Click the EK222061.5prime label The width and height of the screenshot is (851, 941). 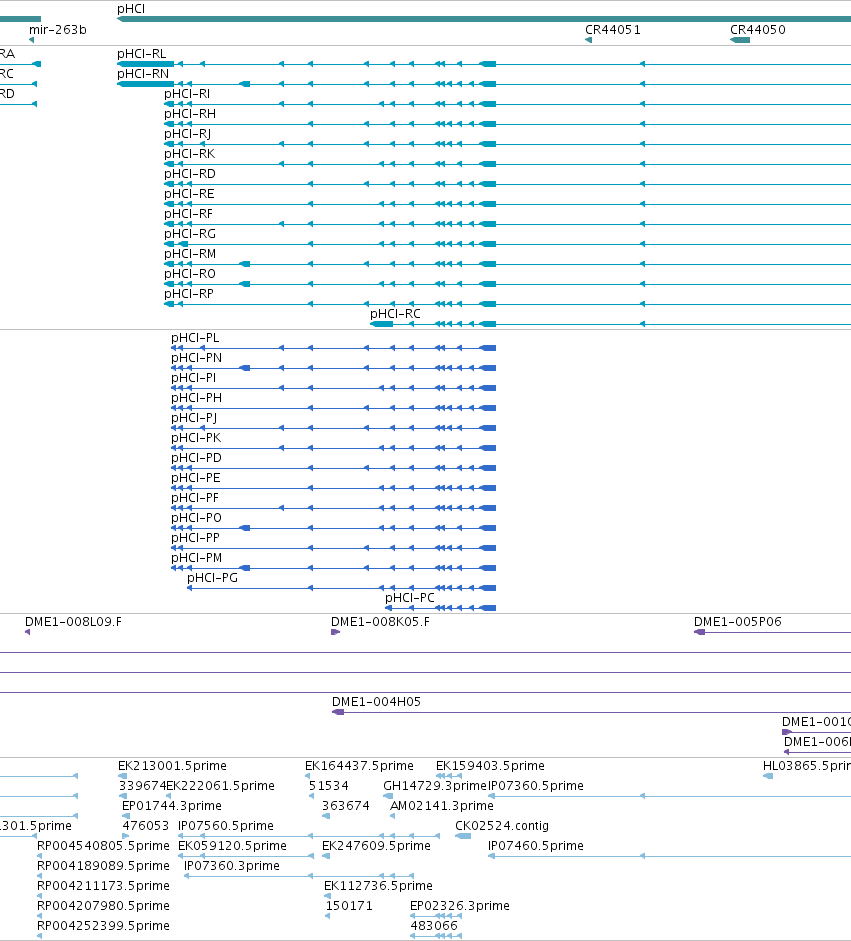(220, 786)
